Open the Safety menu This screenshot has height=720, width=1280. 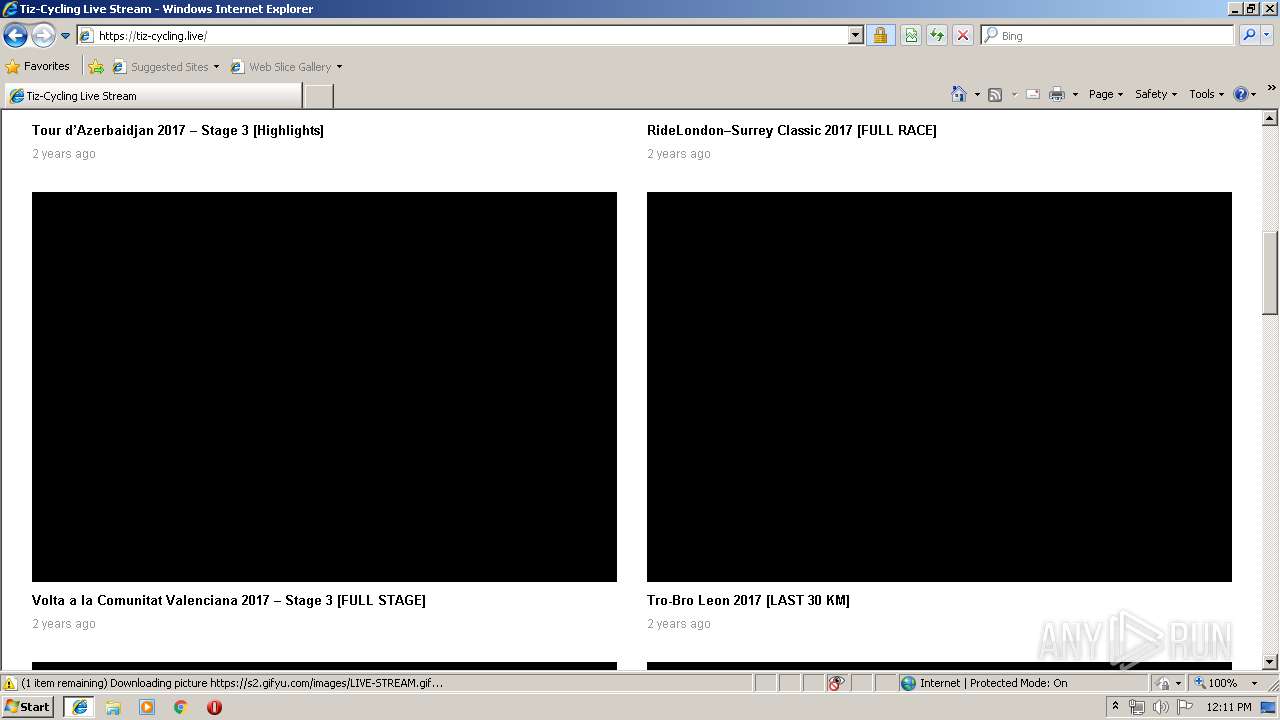(1156, 94)
